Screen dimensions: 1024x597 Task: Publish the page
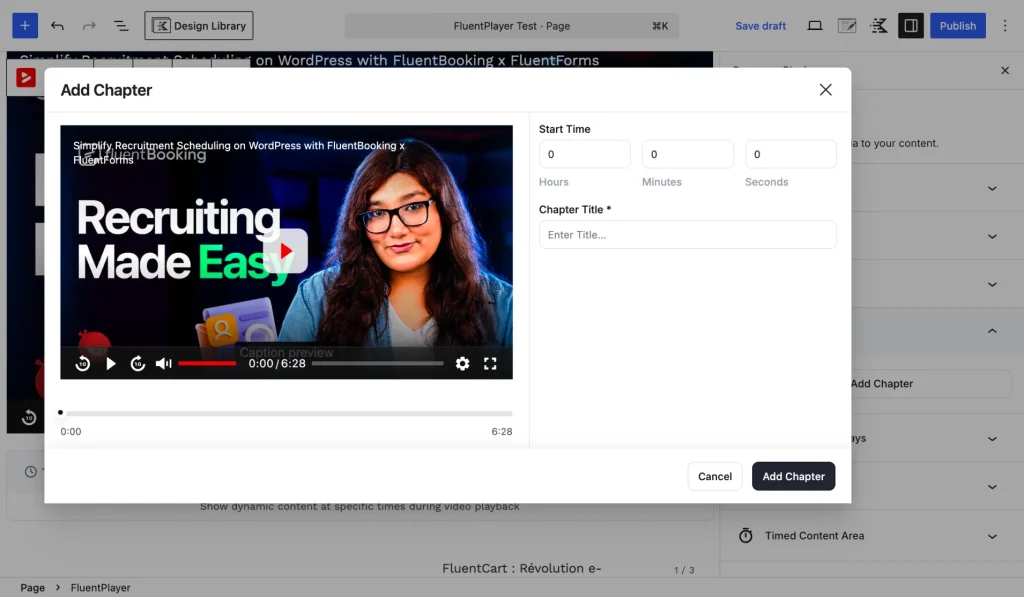coord(957,25)
